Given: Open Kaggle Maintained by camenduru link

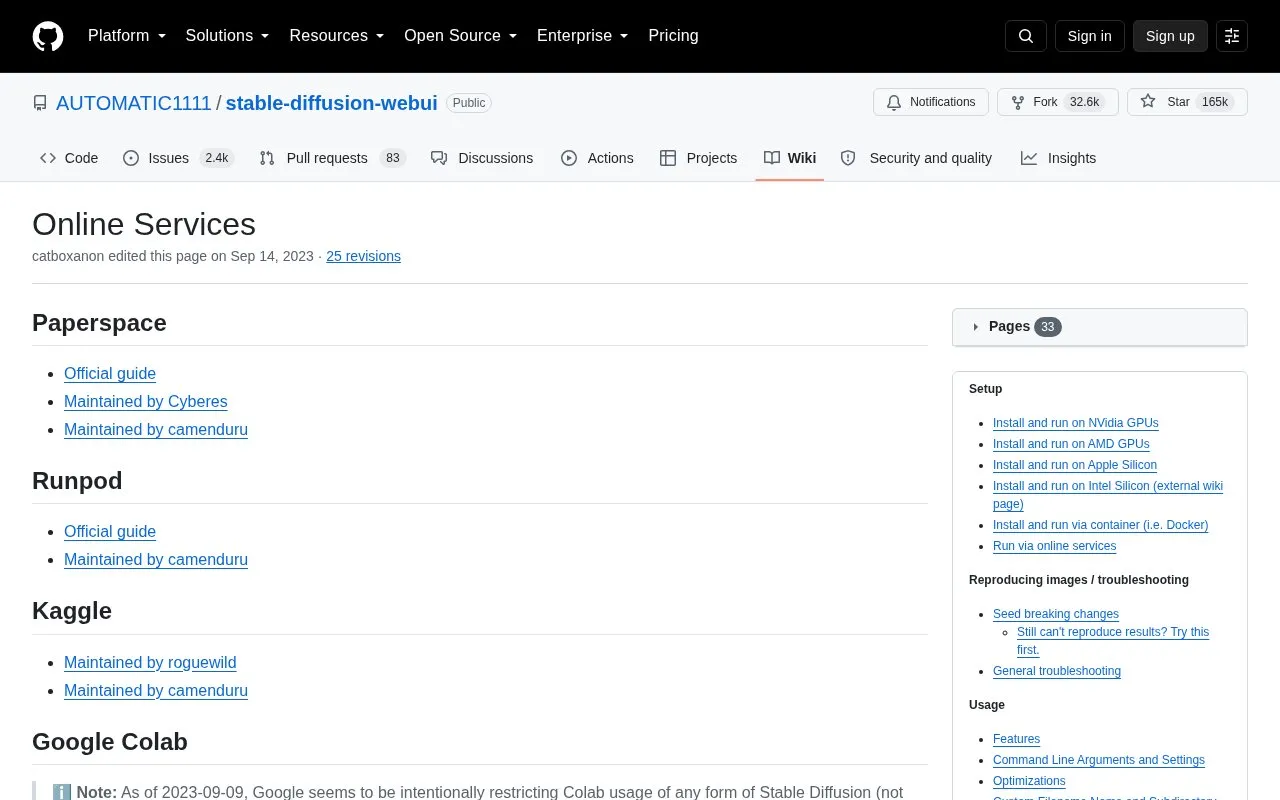Looking at the screenshot, I should coord(156,690).
